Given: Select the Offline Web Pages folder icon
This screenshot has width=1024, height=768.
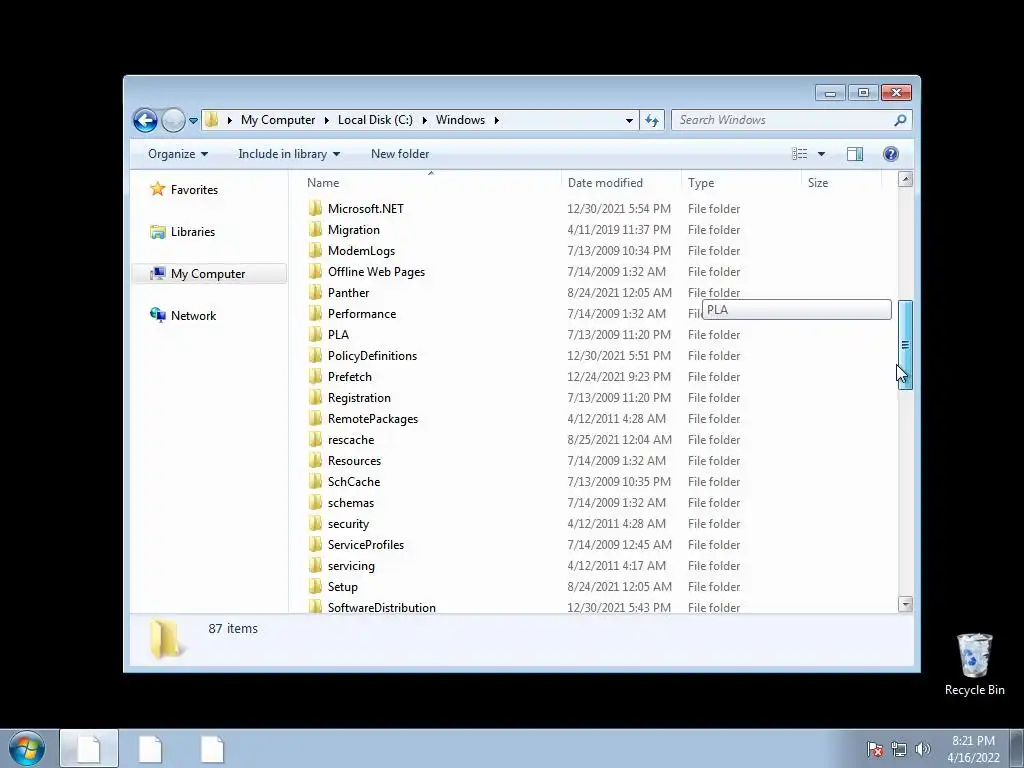Looking at the screenshot, I should click(315, 271).
